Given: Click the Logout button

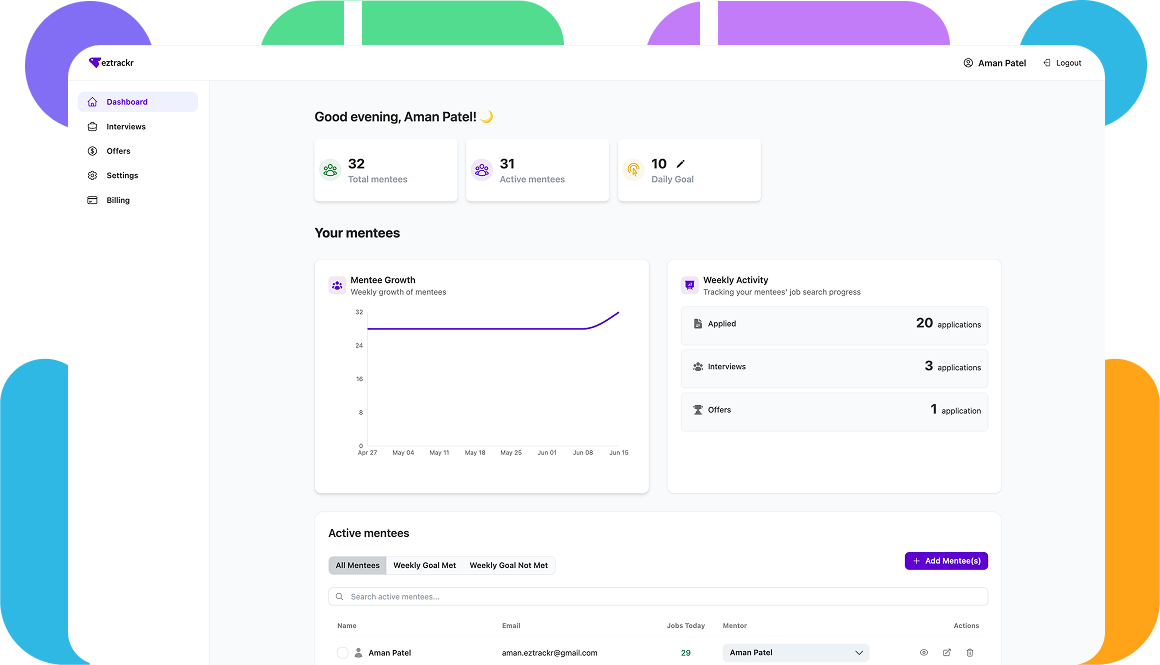Looking at the screenshot, I should (x=1062, y=63).
